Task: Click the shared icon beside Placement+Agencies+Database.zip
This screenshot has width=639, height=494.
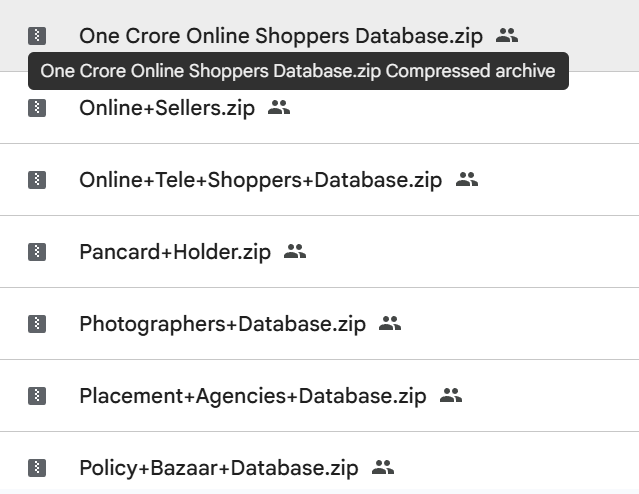Action: tap(451, 396)
